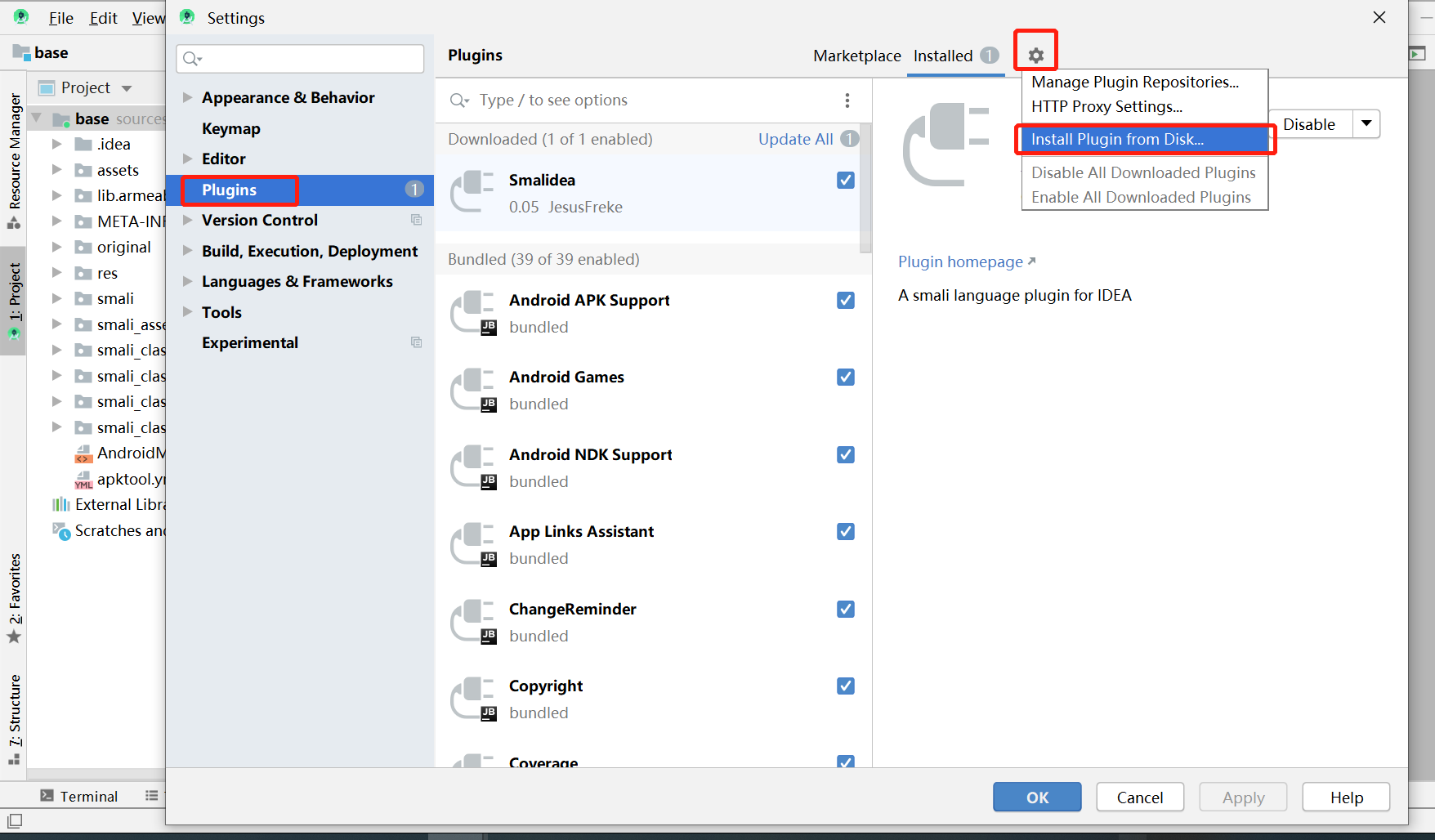Open the Favorites side panel
Screen dimensions: 1435x840
(x=14, y=598)
